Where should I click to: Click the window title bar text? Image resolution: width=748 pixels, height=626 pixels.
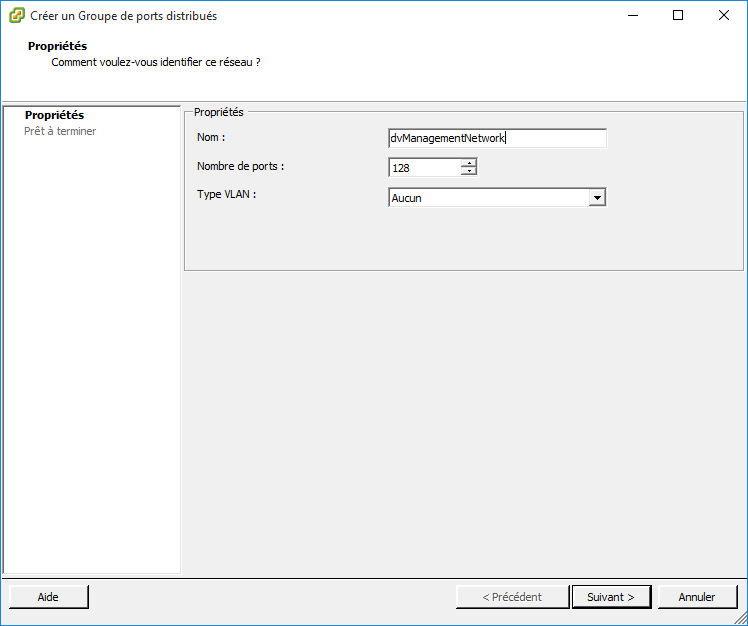pyautogui.click(x=124, y=16)
